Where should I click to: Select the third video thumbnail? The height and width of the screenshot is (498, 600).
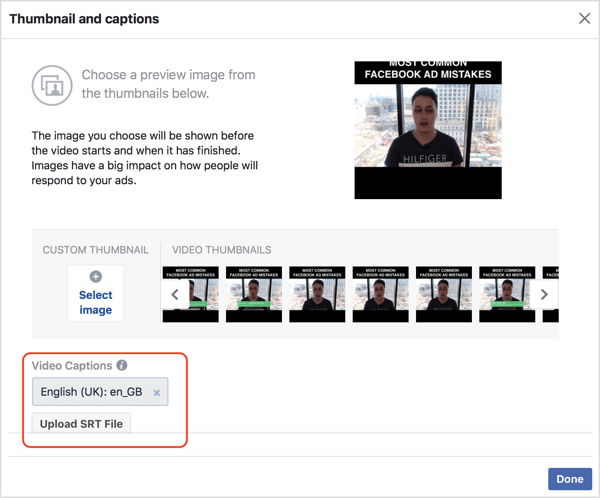tap(317, 294)
